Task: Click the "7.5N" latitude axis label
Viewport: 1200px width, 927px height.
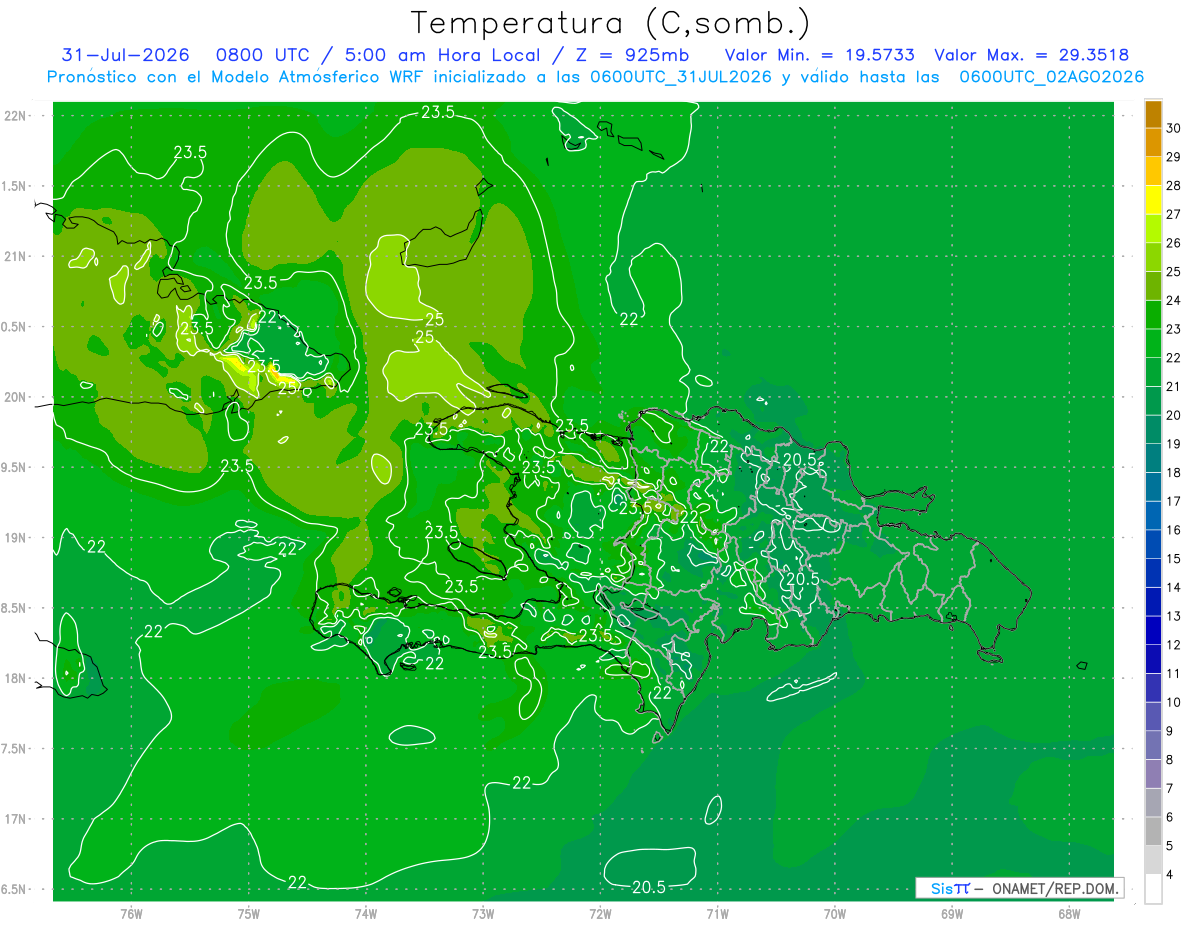Action: pyautogui.click(x=14, y=749)
